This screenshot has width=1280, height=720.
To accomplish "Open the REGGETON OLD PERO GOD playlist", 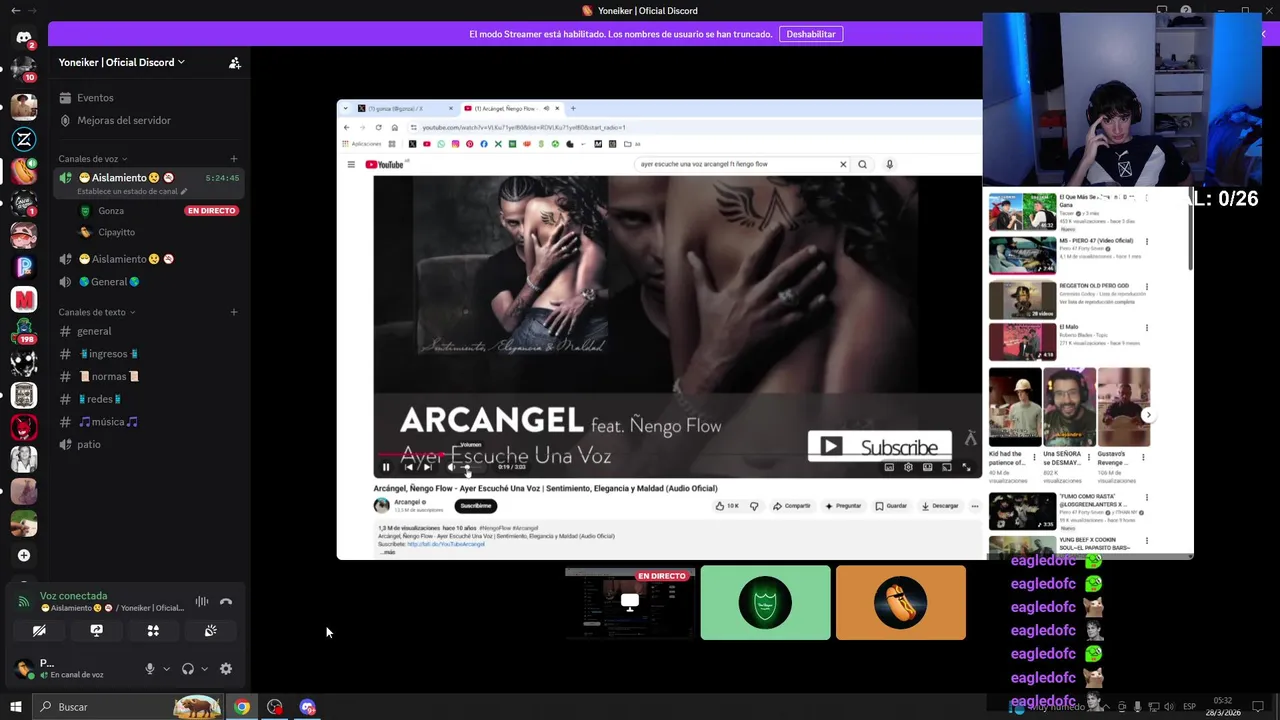I will coord(1069,300).
